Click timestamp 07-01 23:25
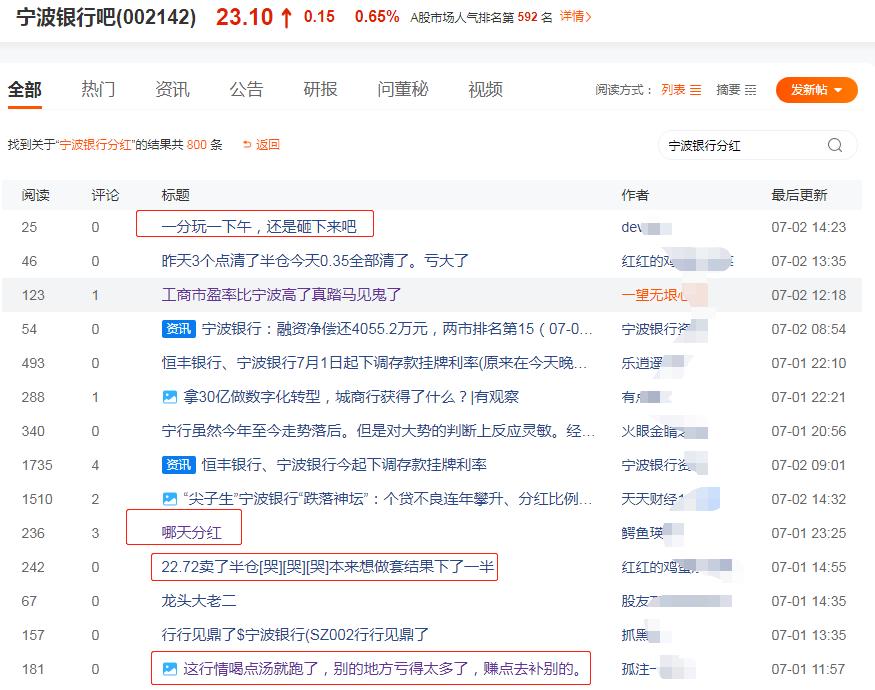This screenshot has height=690, width=875. 809,533
